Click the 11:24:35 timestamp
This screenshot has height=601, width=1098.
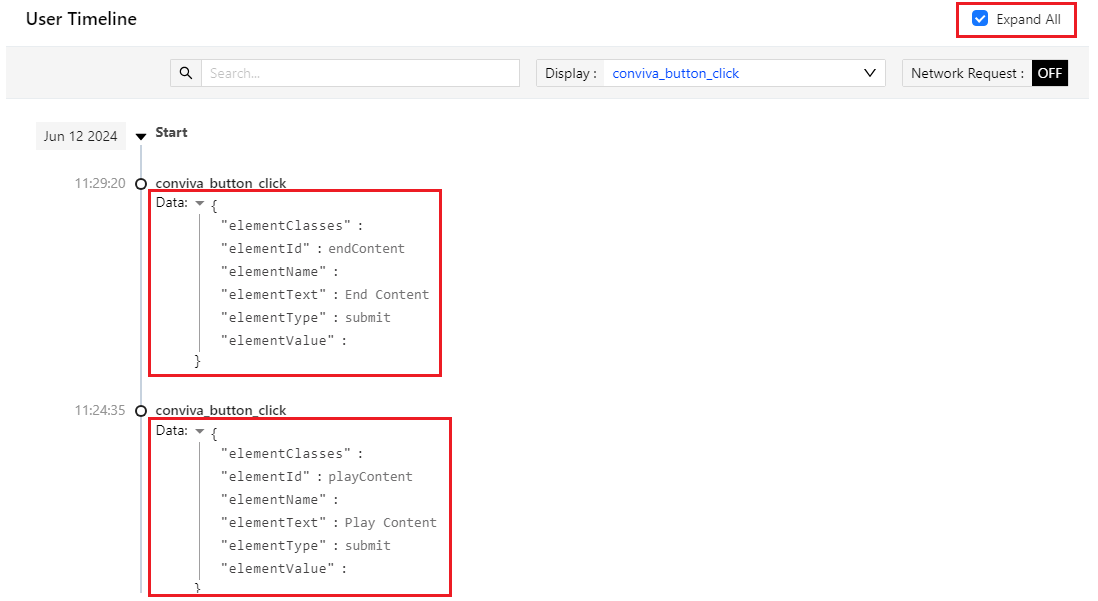(100, 410)
